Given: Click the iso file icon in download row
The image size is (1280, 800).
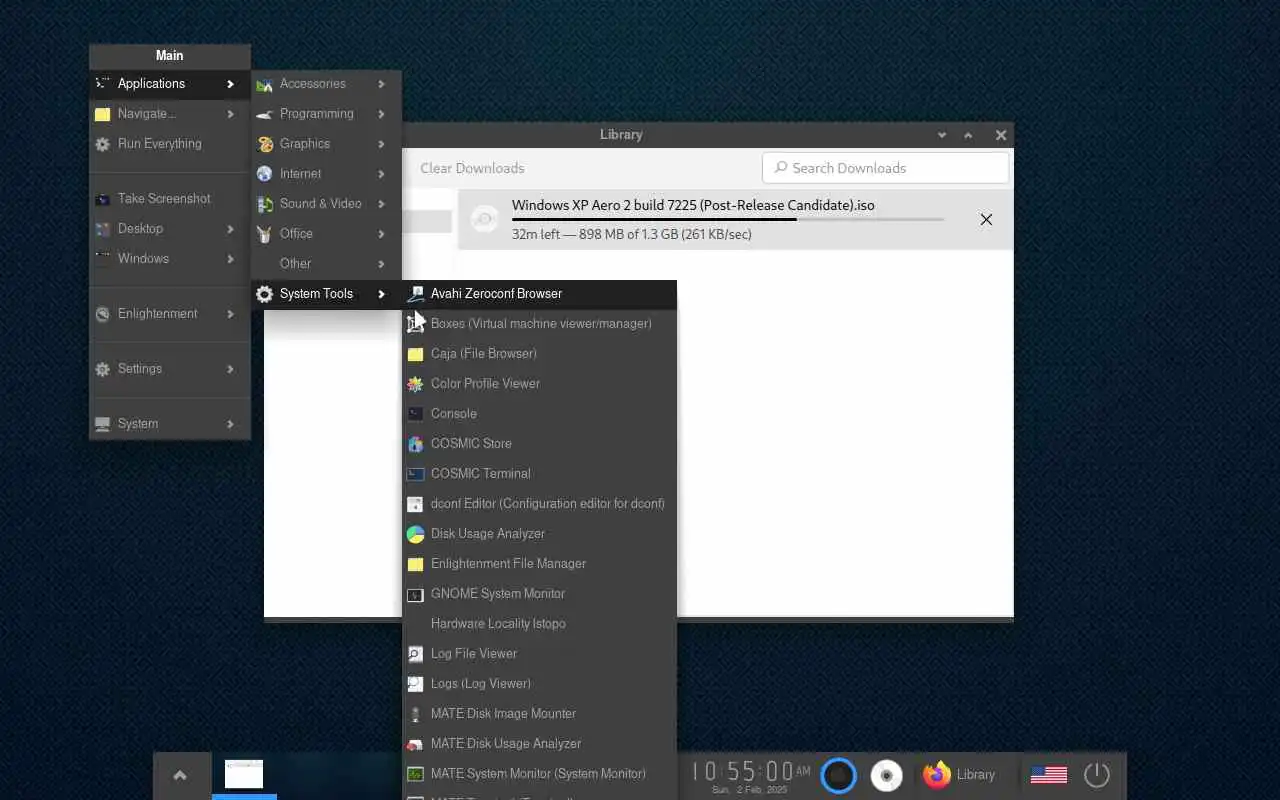Looking at the screenshot, I should [484, 219].
